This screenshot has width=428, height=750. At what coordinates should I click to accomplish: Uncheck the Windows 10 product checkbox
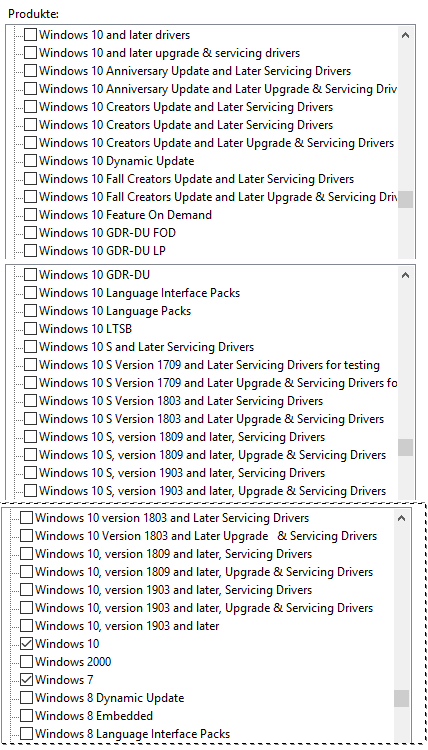point(27,644)
